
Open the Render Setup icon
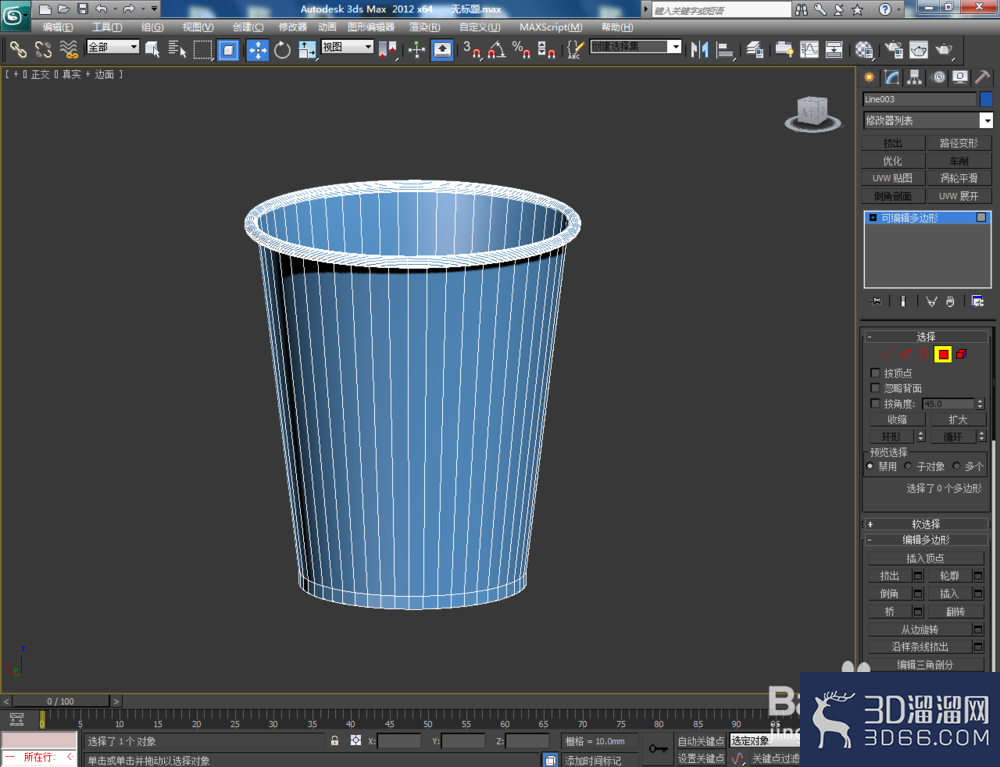pos(893,49)
